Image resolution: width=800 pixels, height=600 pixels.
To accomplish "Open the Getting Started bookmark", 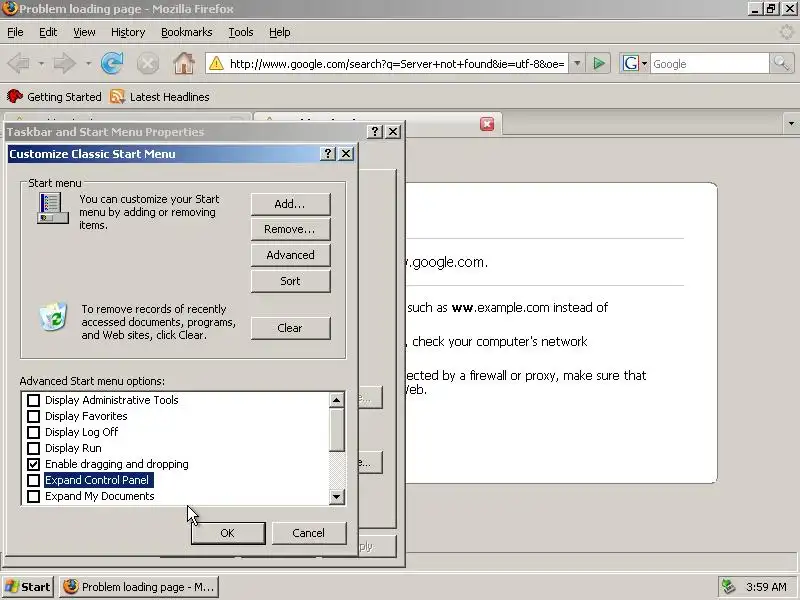I will 54,96.
